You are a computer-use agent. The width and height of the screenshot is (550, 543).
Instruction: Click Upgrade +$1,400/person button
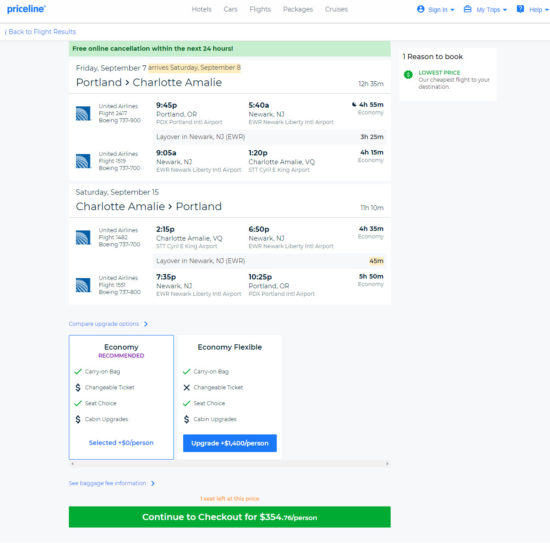[230, 443]
